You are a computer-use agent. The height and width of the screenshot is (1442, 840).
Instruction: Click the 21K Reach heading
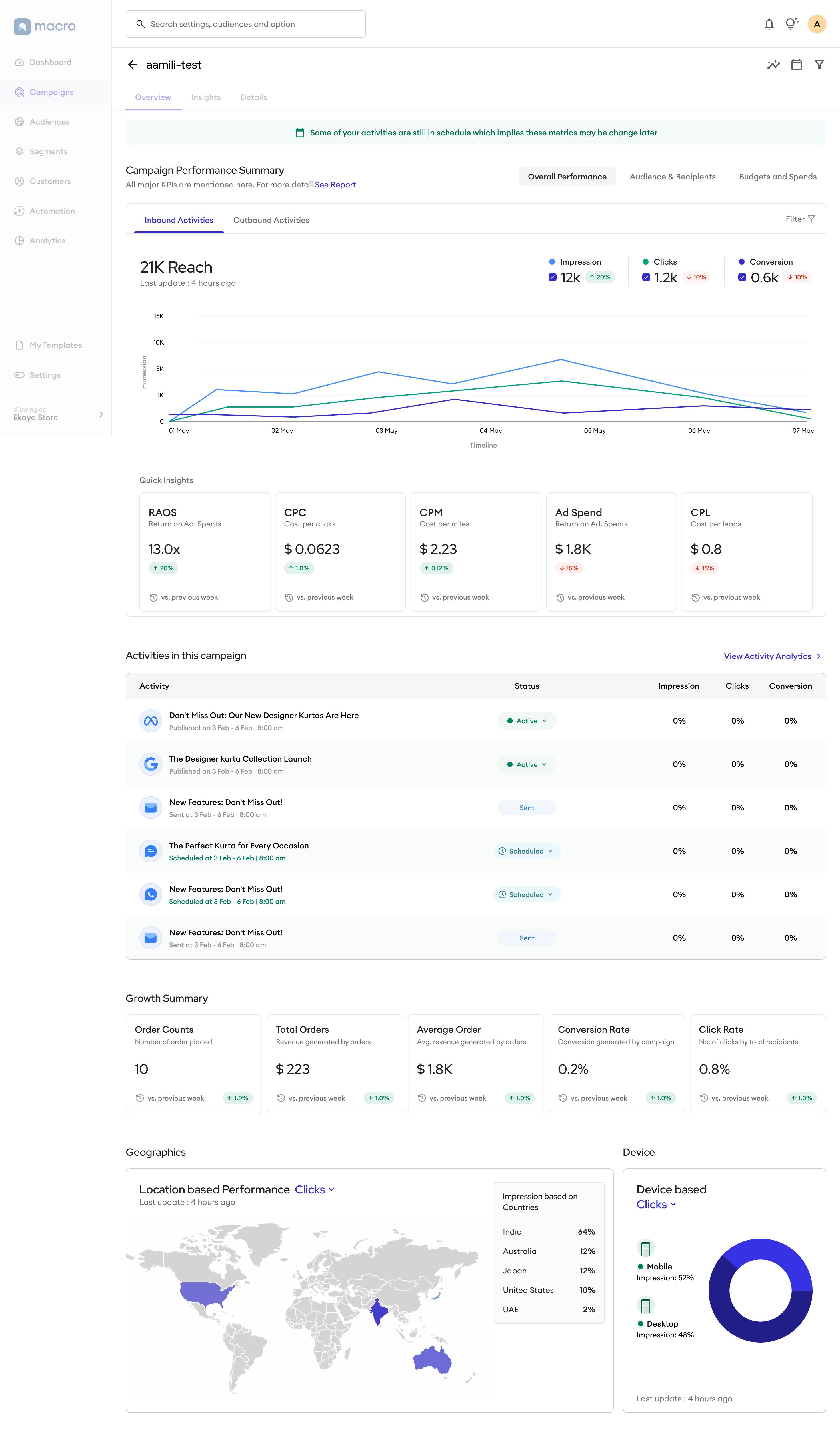176,267
